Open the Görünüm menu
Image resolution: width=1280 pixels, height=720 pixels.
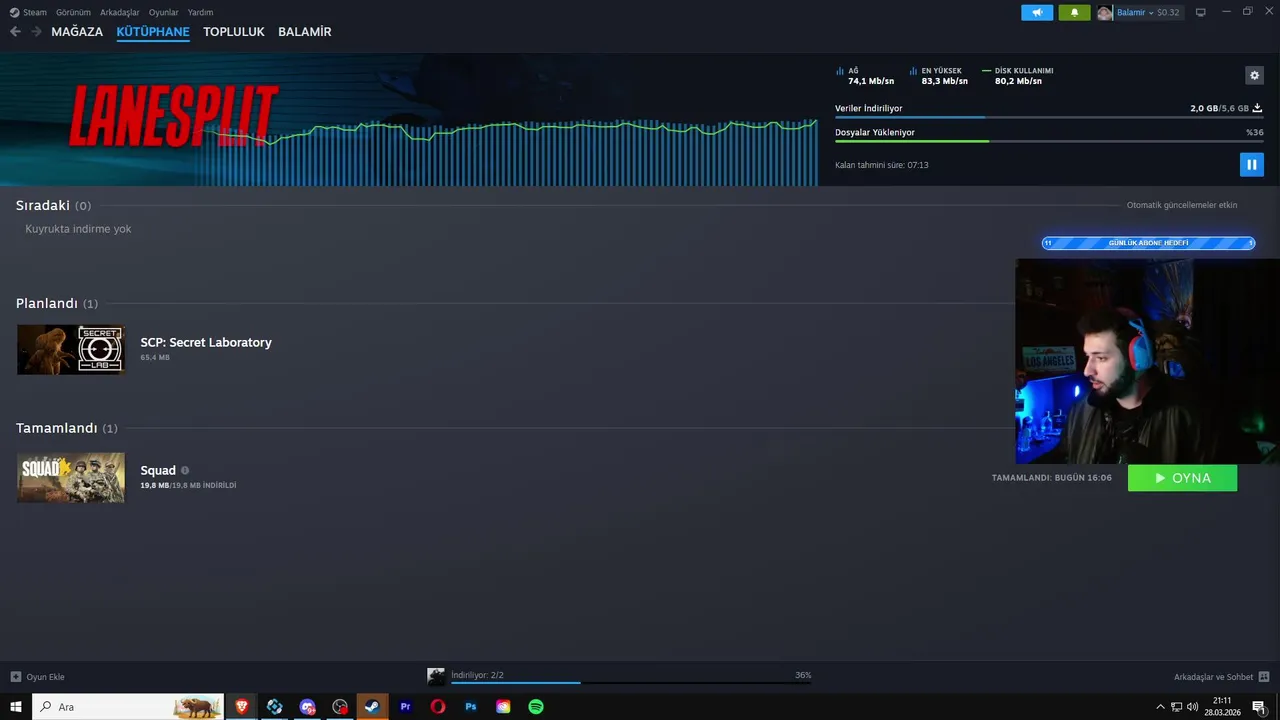pyautogui.click(x=73, y=12)
